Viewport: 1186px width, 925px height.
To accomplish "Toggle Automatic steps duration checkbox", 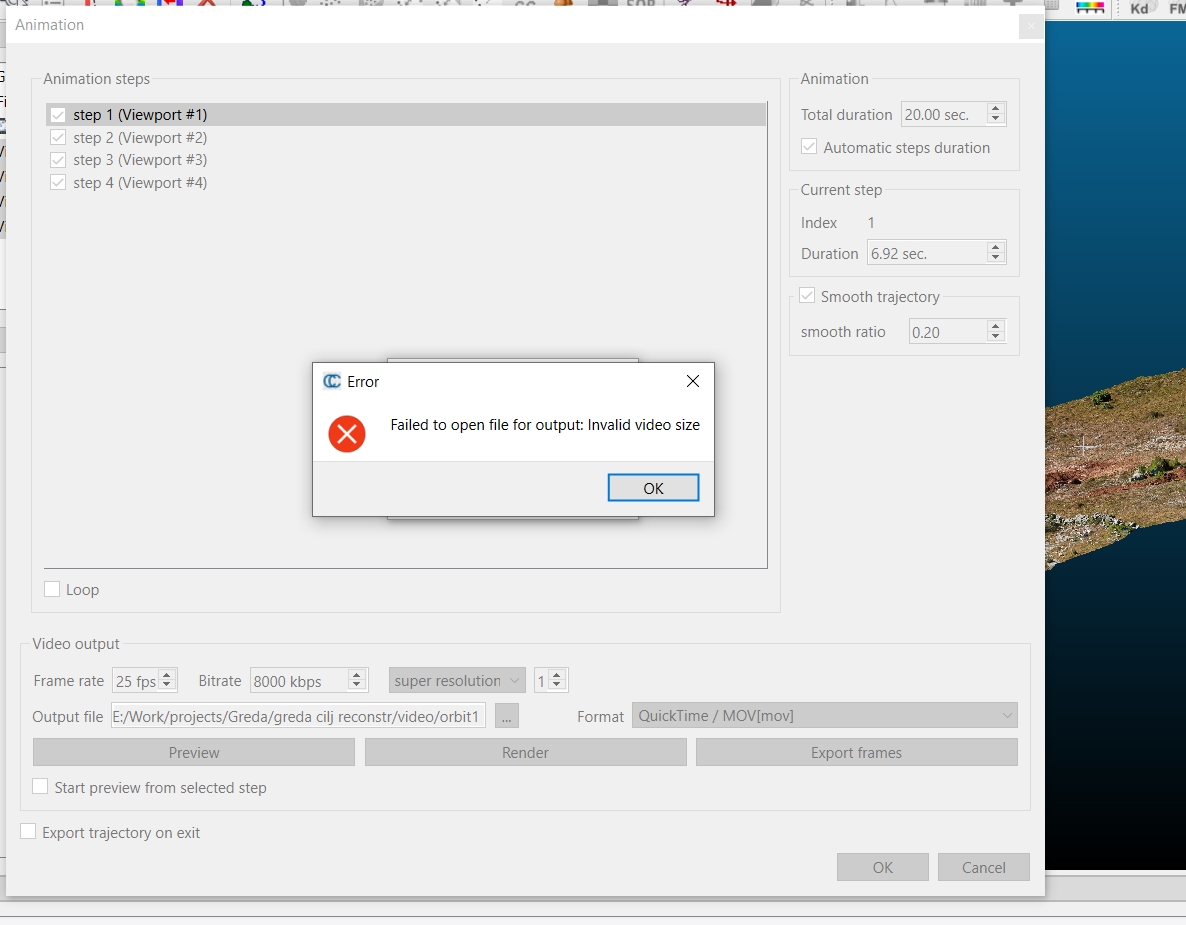I will point(809,147).
